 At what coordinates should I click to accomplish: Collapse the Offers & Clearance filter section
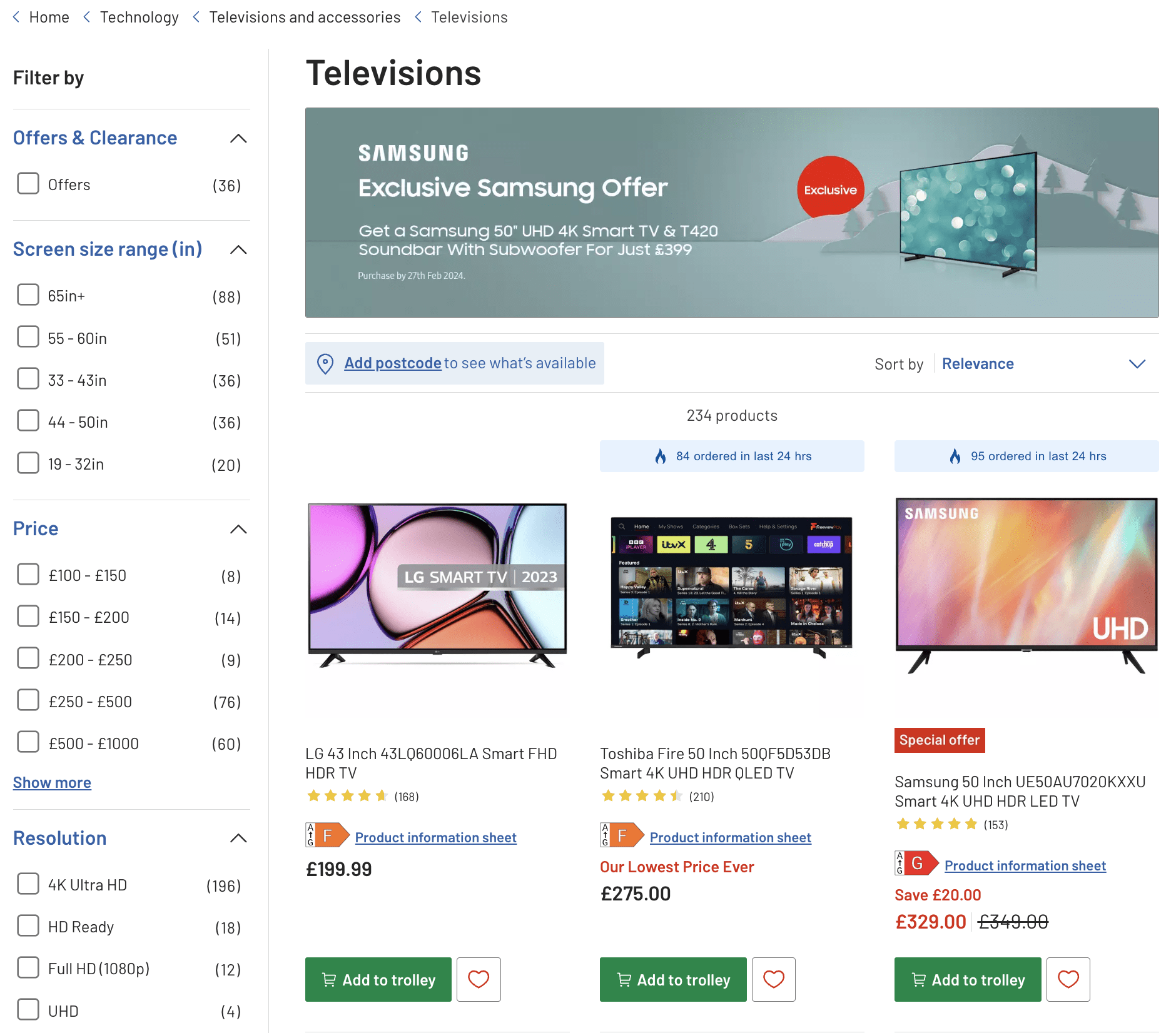pos(238,138)
